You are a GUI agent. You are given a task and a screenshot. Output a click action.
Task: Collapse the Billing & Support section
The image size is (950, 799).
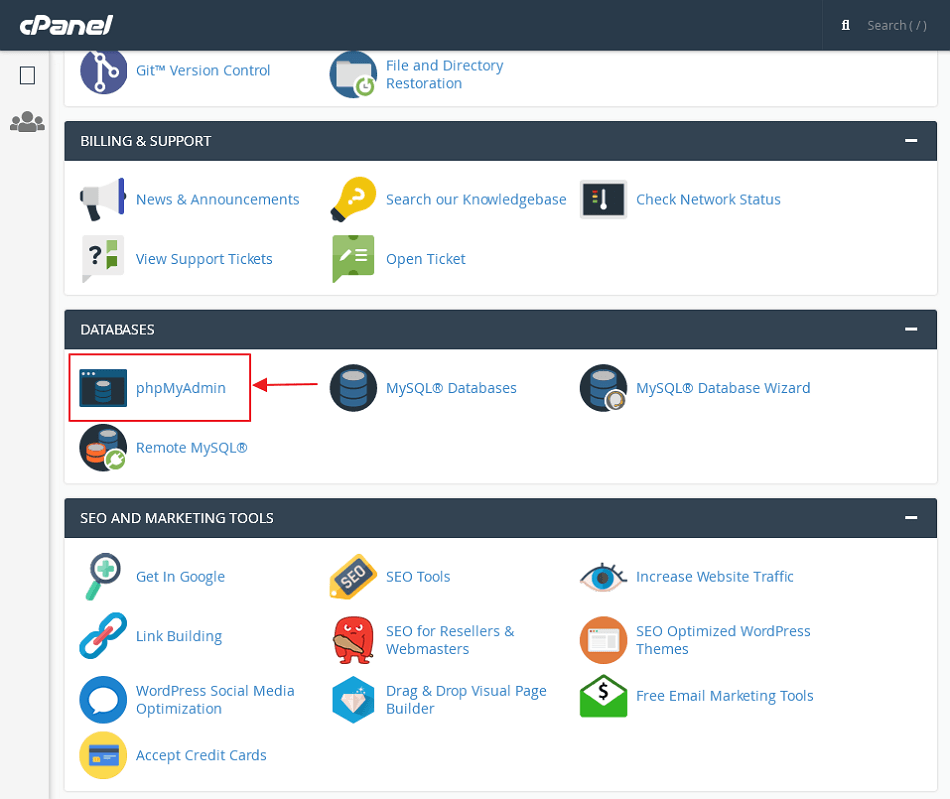tap(911, 141)
